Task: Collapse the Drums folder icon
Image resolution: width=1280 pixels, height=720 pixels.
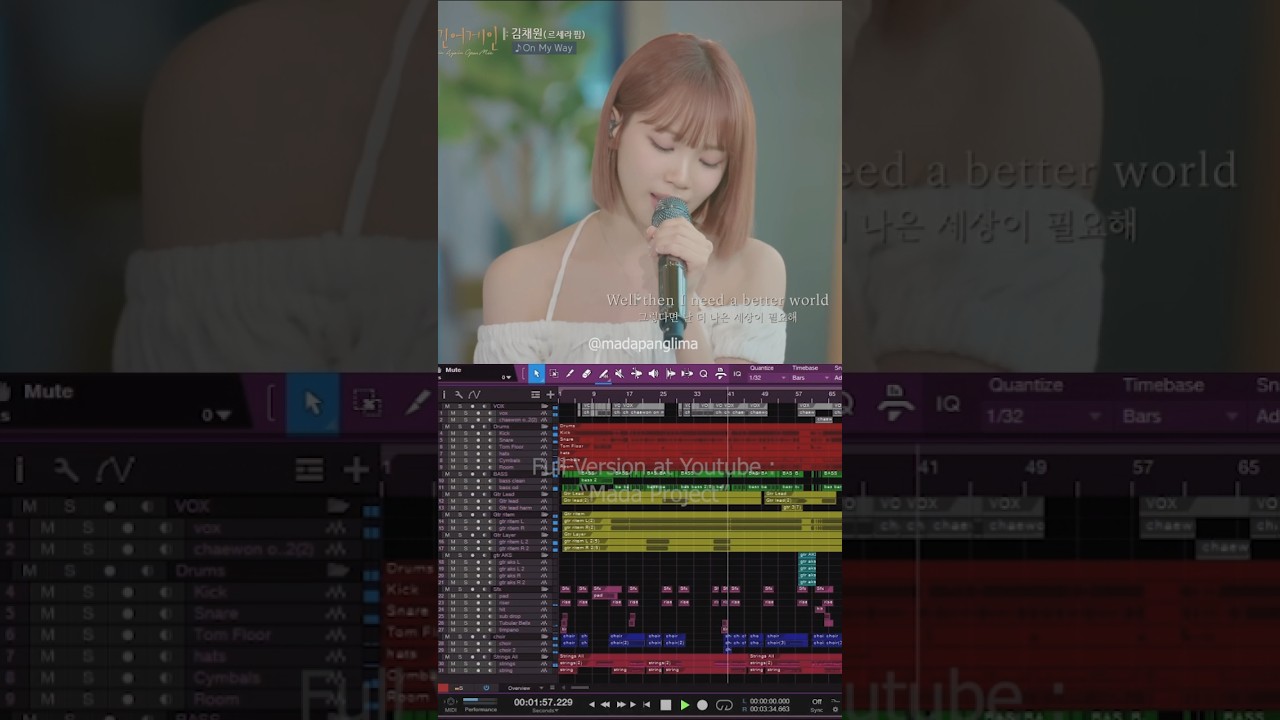Action: click(545, 426)
